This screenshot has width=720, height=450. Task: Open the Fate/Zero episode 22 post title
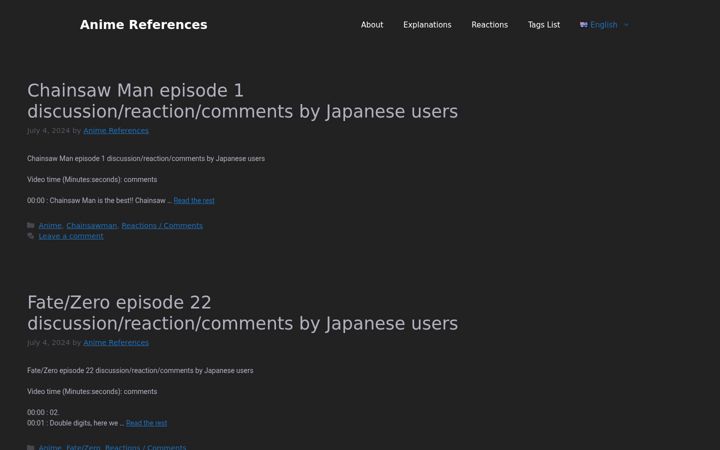click(x=242, y=313)
